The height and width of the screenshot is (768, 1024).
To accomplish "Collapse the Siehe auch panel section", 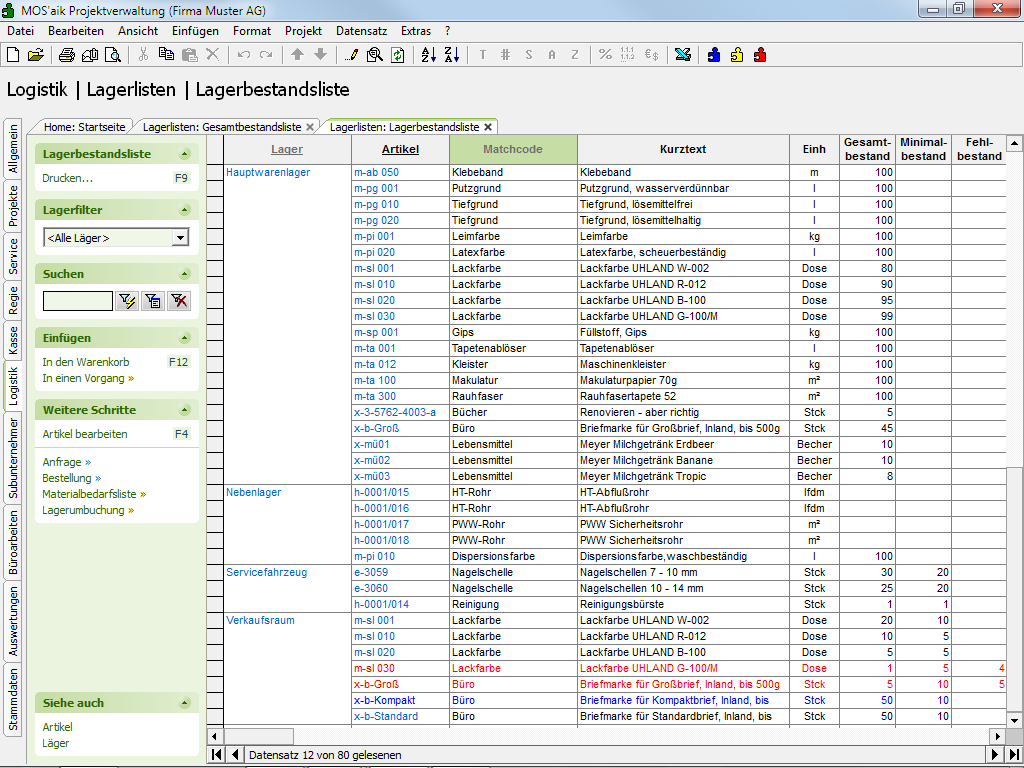I will click(x=184, y=703).
